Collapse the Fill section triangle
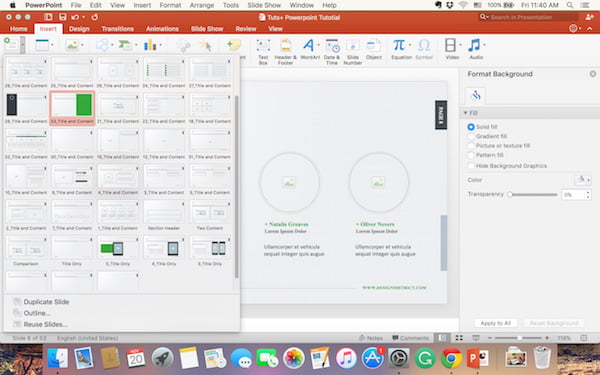Image resolution: width=600 pixels, height=375 pixels. (465, 113)
